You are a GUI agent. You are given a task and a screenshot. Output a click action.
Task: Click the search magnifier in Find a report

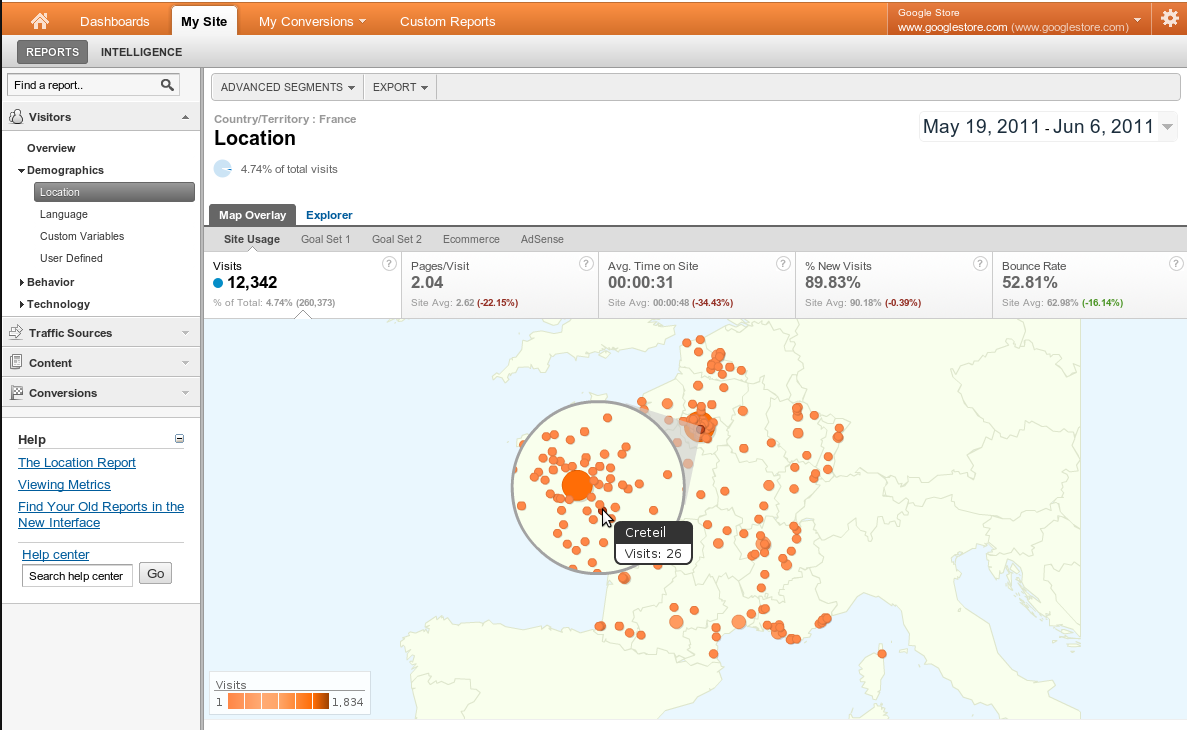click(x=167, y=85)
